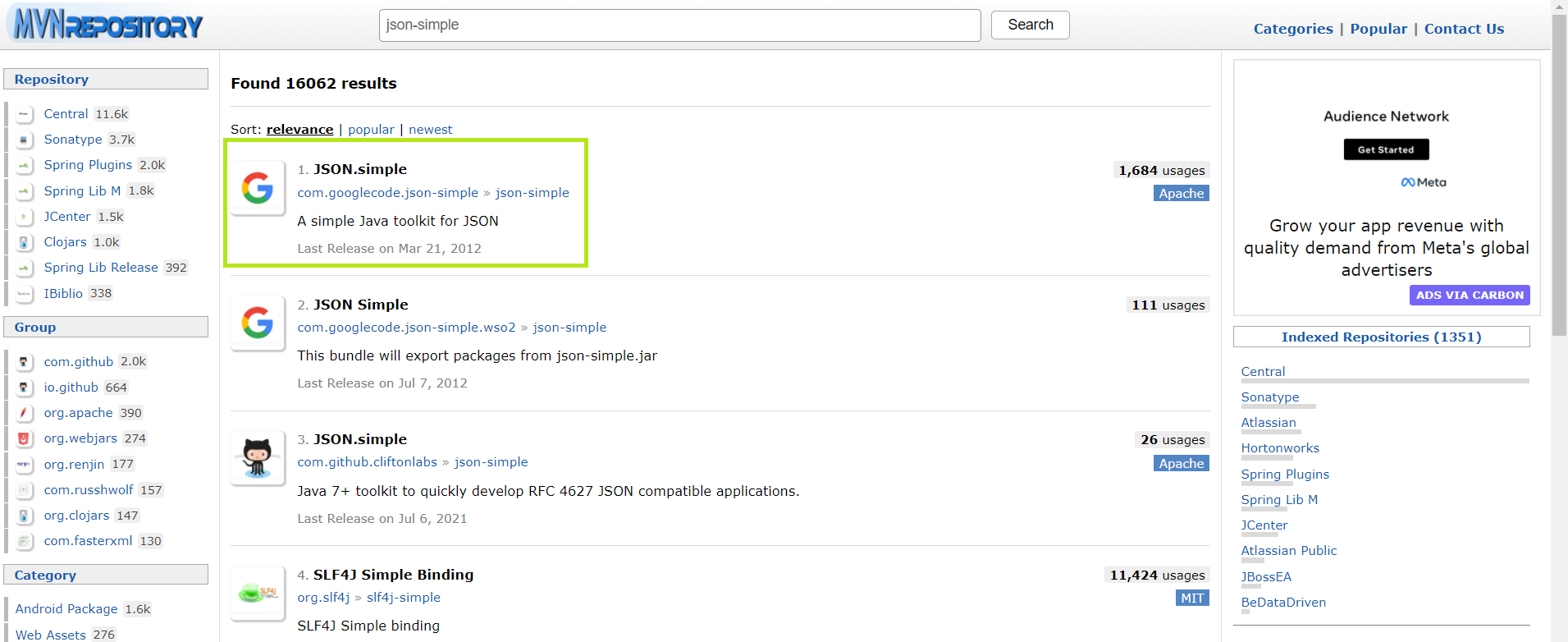Open the org.slf4j group link
This screenshot has width=1568, height=642.
point(323,598)
